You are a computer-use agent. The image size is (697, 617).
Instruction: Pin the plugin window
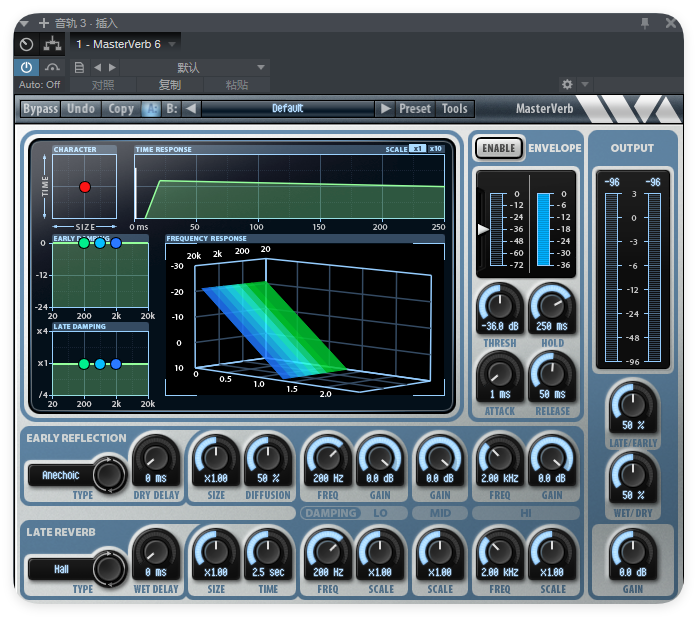tap(645, 23)
